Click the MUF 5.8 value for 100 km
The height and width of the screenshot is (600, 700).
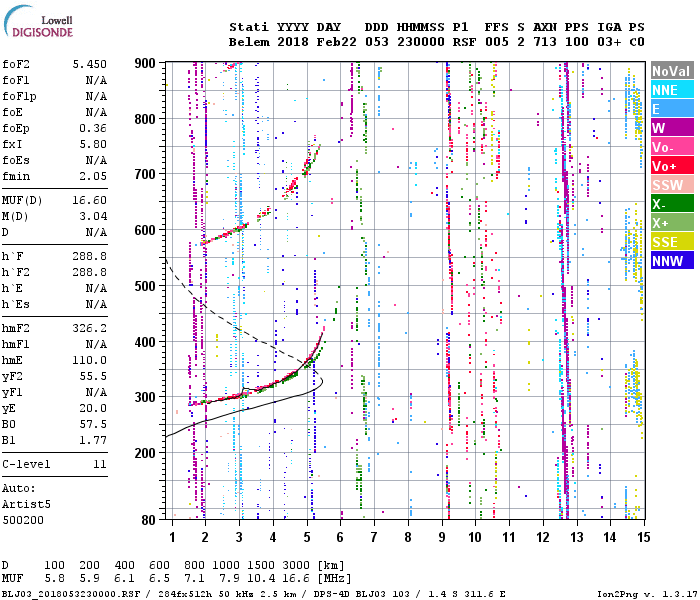[x=54, y=579]
